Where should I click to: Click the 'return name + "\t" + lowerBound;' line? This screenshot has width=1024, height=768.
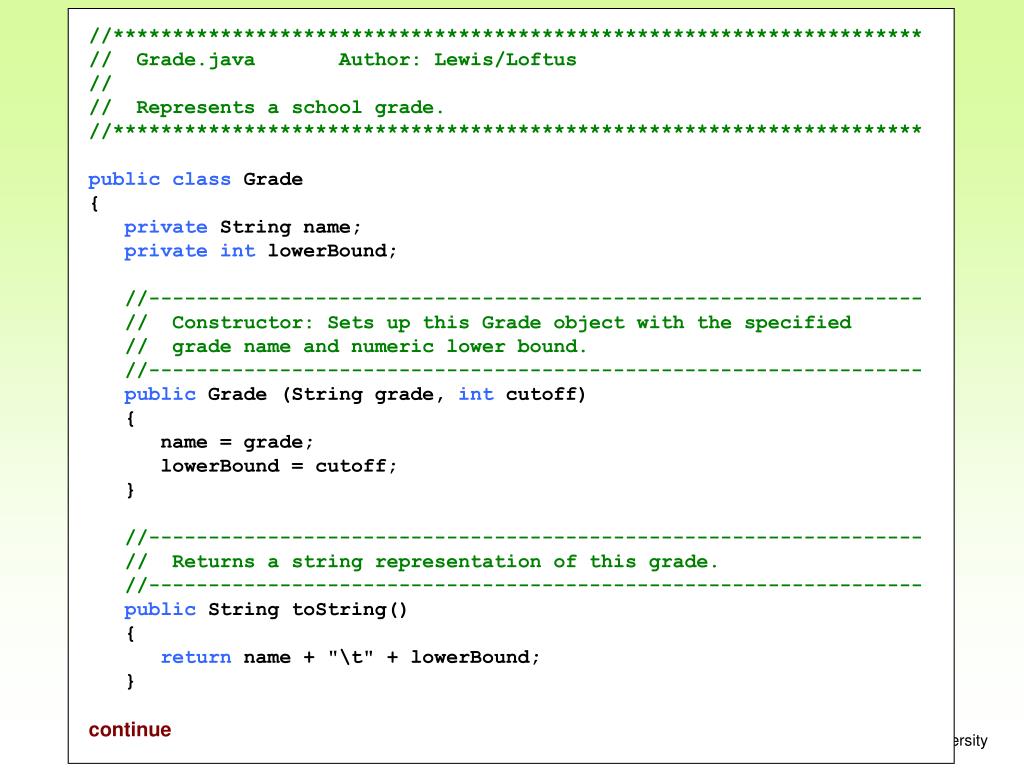click(350, 657)
